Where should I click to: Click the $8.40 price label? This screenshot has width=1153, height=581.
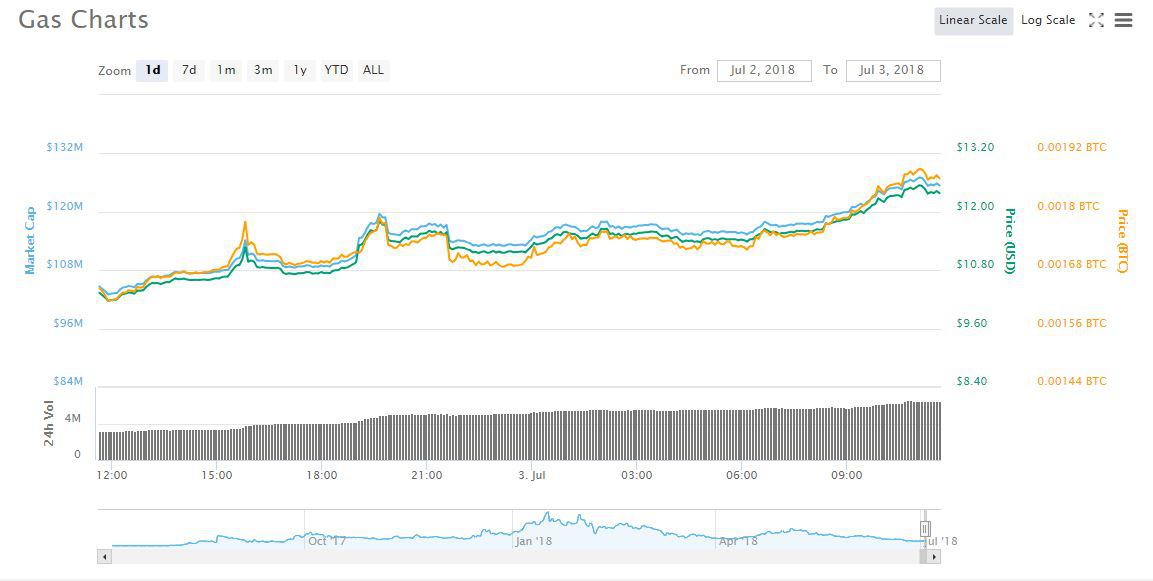click(x=971, y=381)
